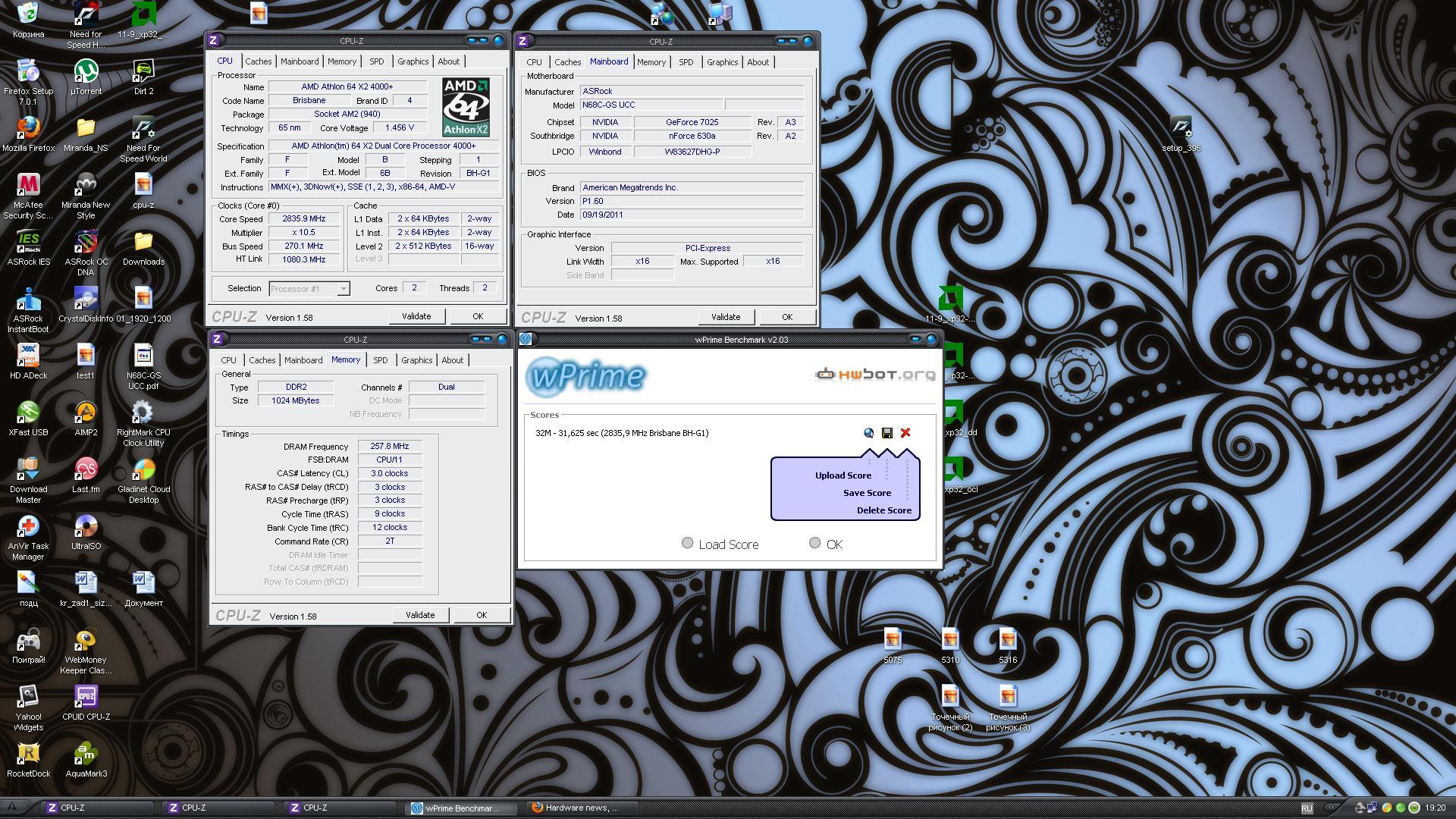Launch CrystalDiskInfo desktop shortcut
This screenshot has width=1456, height=819.
tap(86, 305)
